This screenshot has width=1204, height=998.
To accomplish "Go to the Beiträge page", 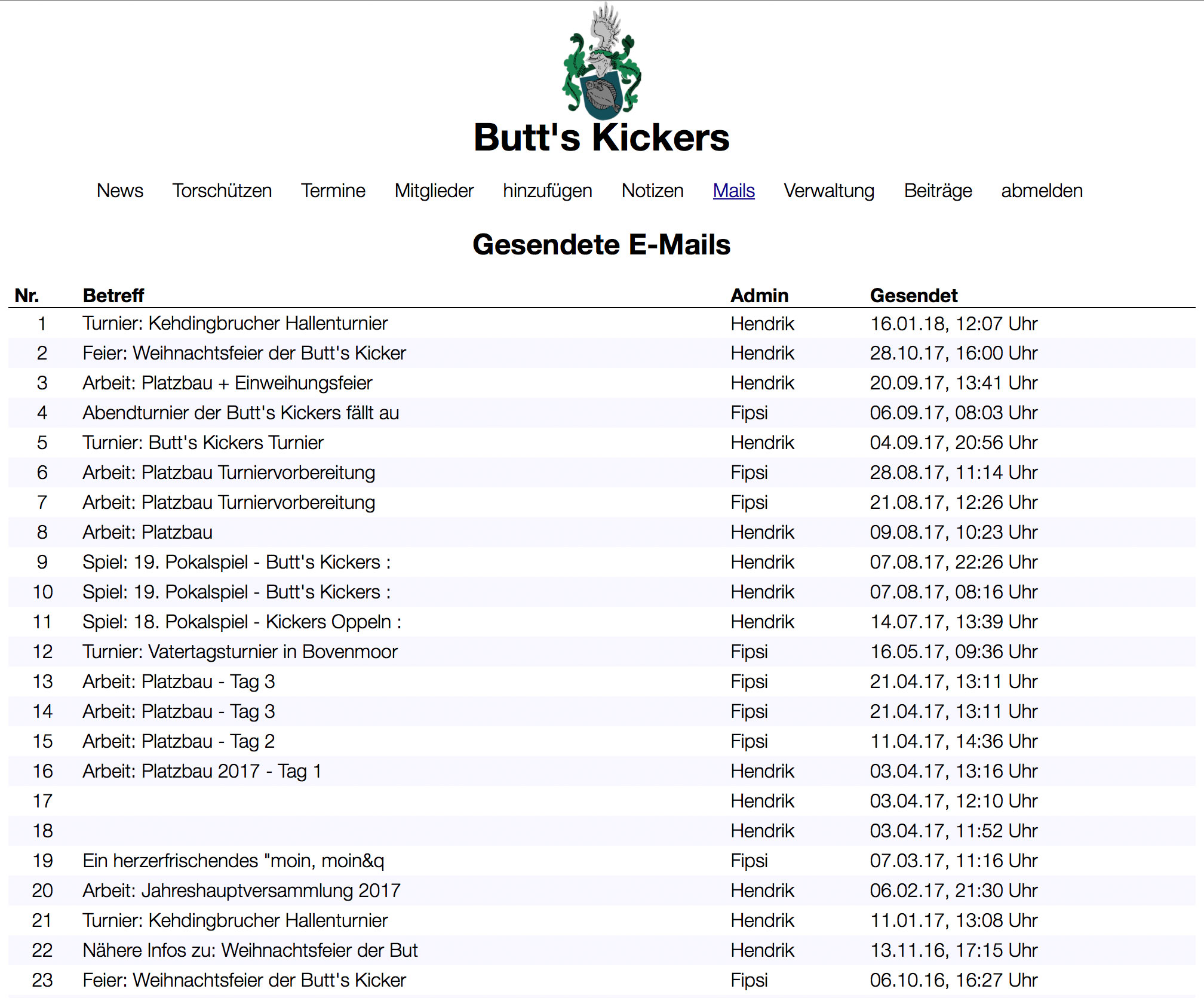I will [938, 191].
